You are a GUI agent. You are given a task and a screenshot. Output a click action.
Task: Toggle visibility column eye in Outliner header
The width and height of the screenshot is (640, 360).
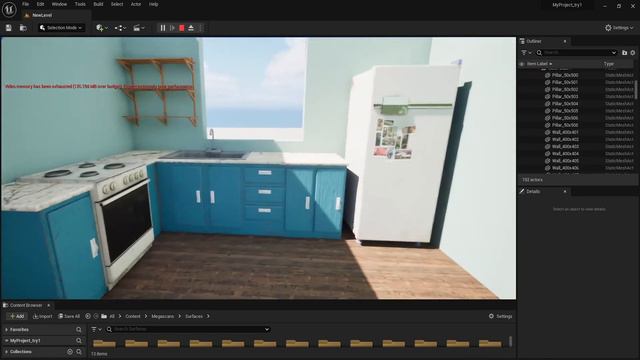tap(522, 64)
